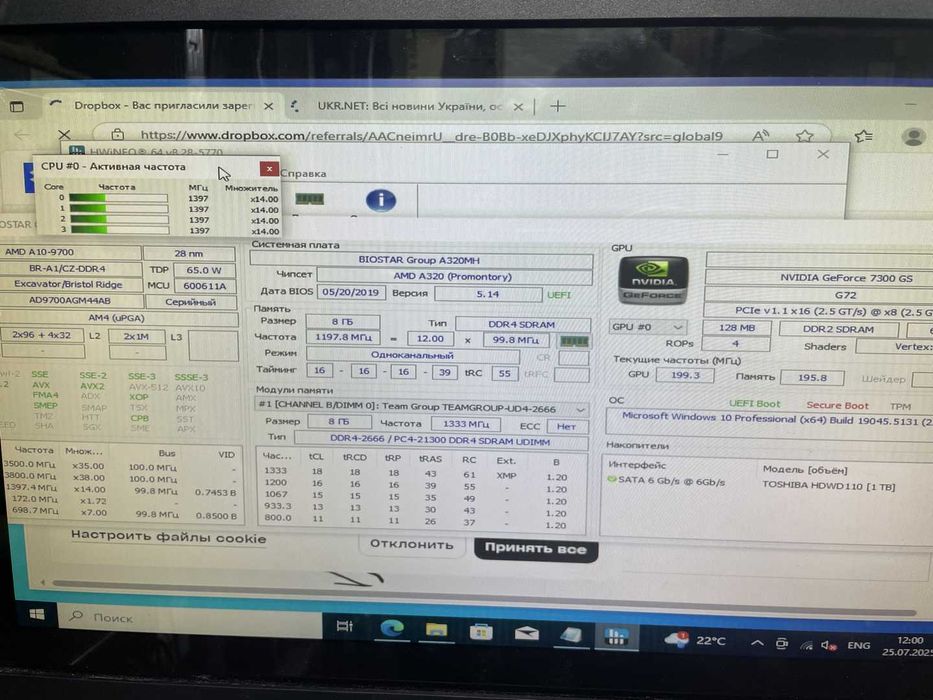
Task: Go back in the Edge browser
Action: [21, 135]
